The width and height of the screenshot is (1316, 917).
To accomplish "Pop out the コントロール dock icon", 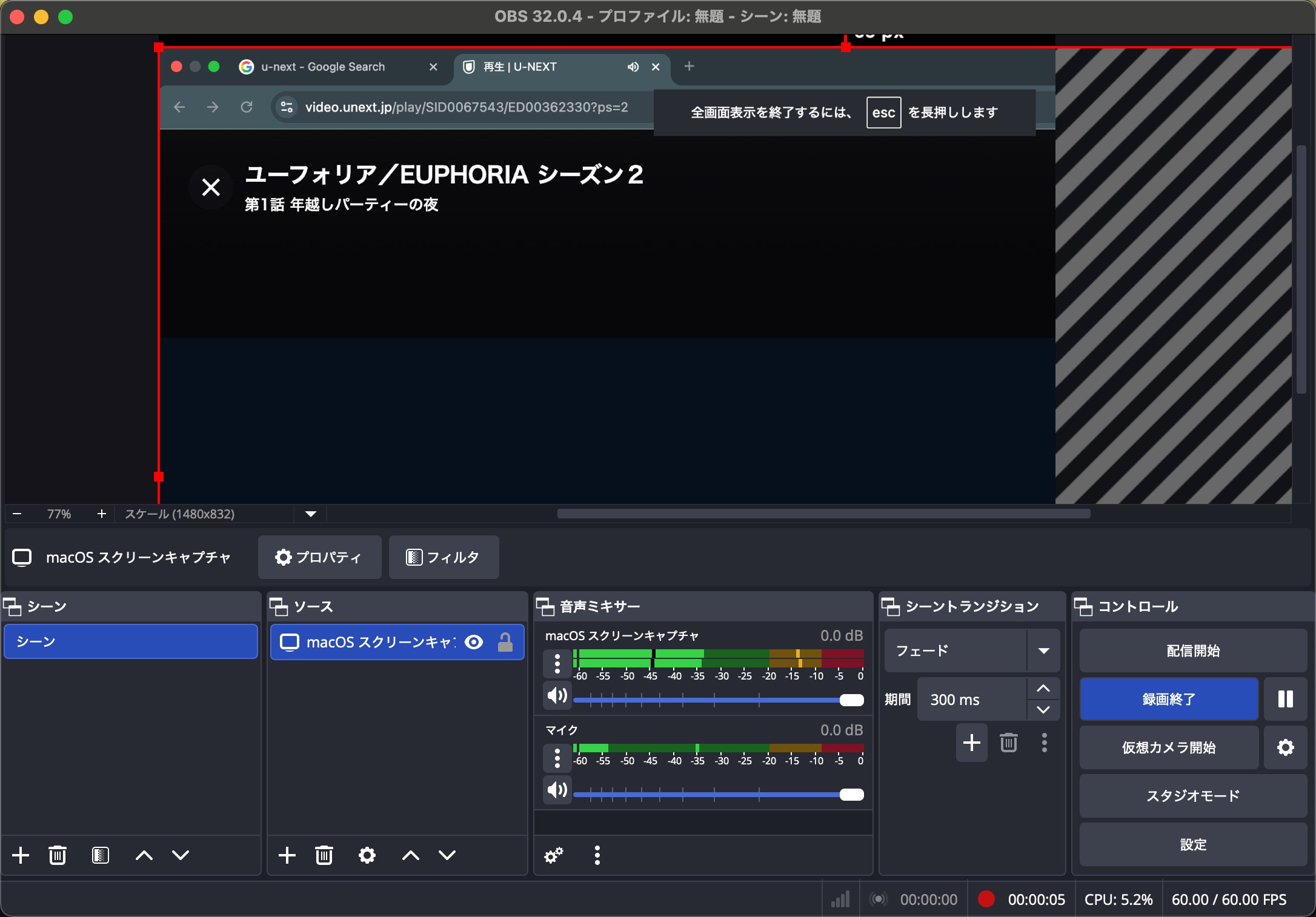I will point(1083,606).
